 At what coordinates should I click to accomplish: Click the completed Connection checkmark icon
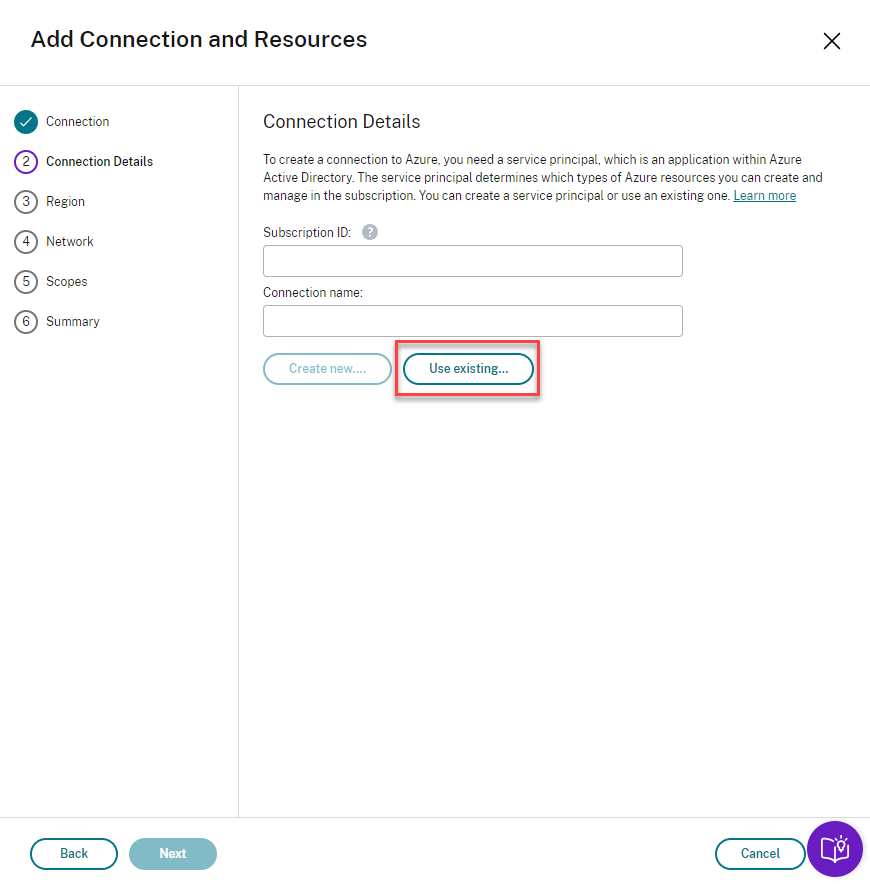click(x=26, y=122)
